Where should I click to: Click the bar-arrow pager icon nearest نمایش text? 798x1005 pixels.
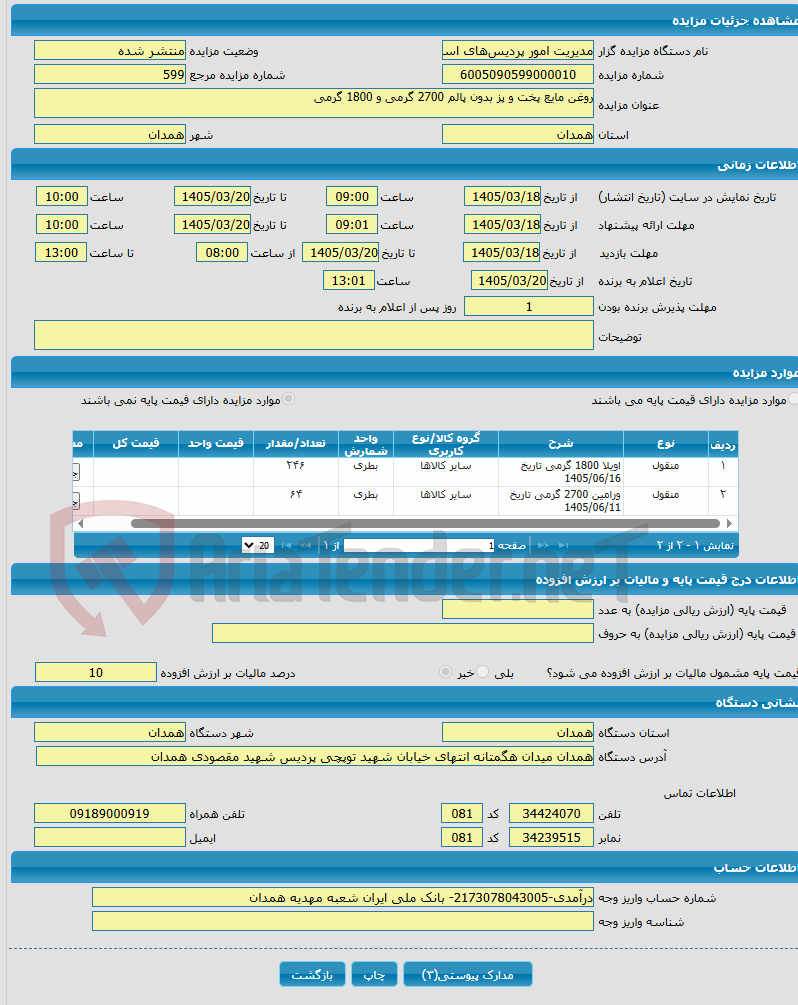(563, 545)
